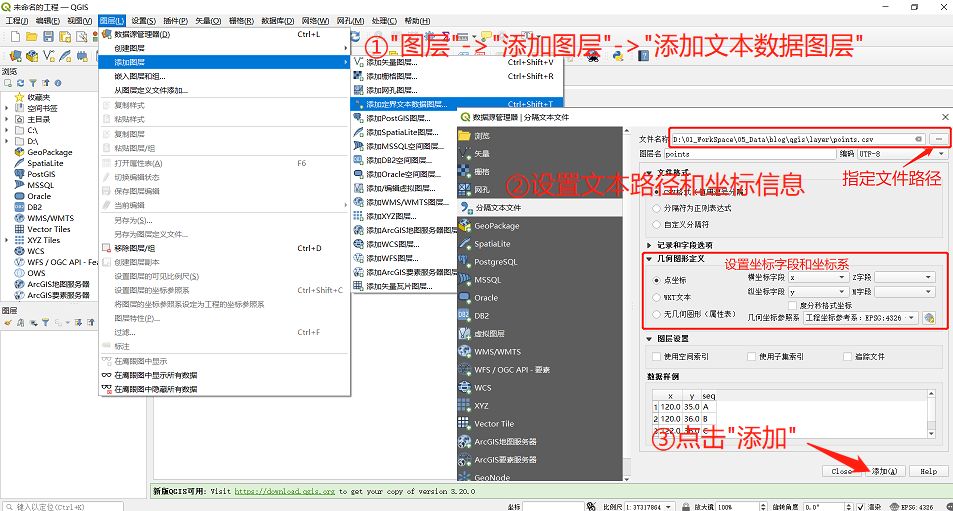Click the locator search box
953x511 pixels.
click(x=63, y=506)
